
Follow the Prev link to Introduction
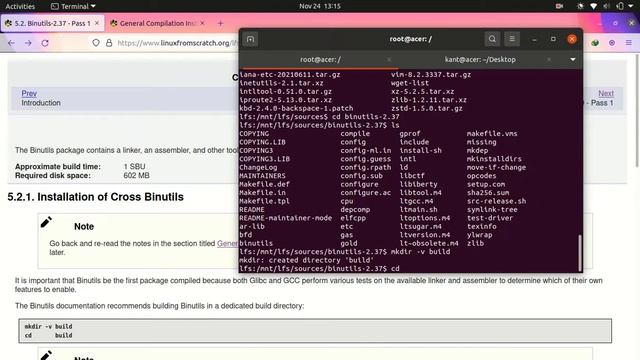(29, 93)
